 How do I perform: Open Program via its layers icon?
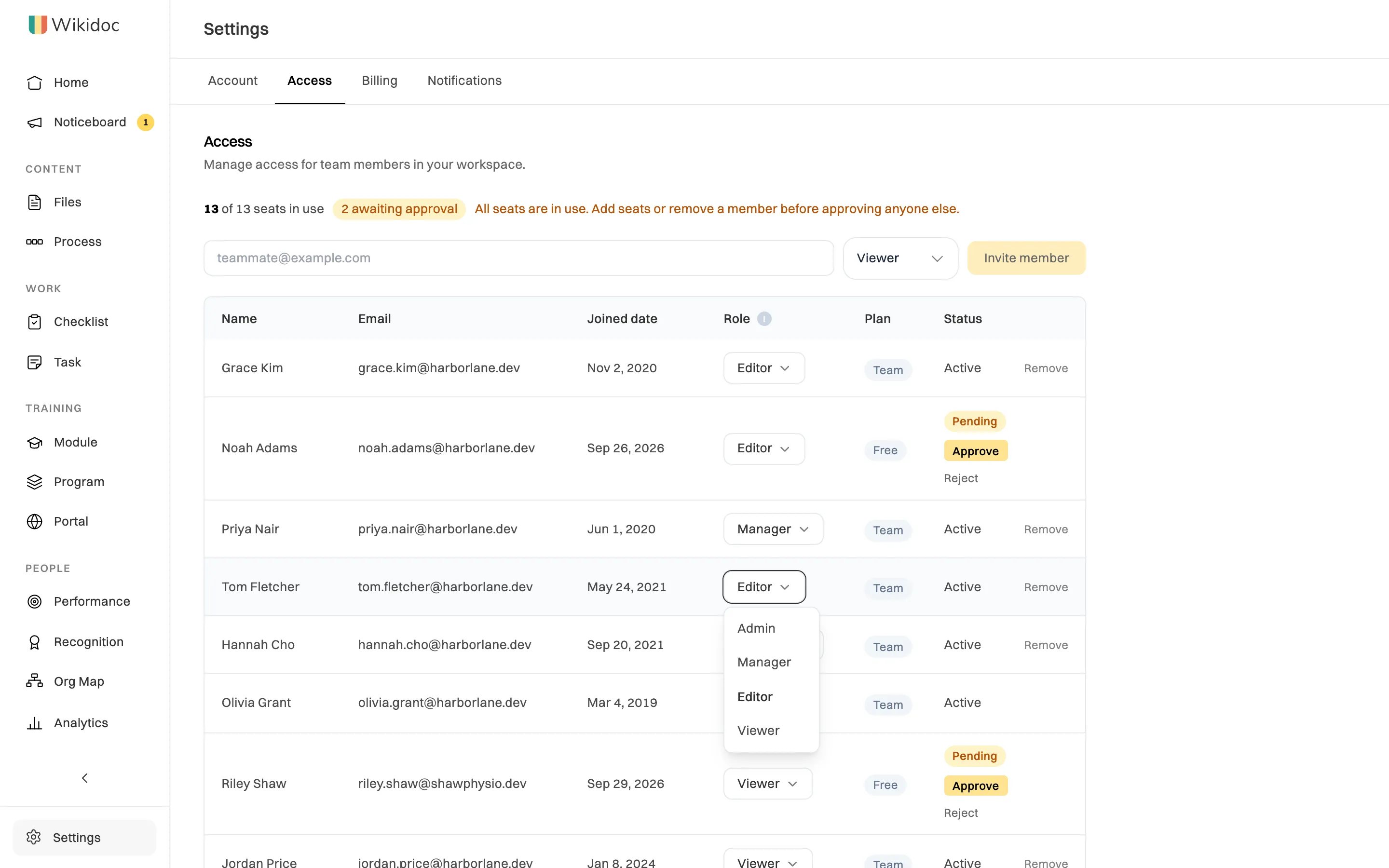34,482
